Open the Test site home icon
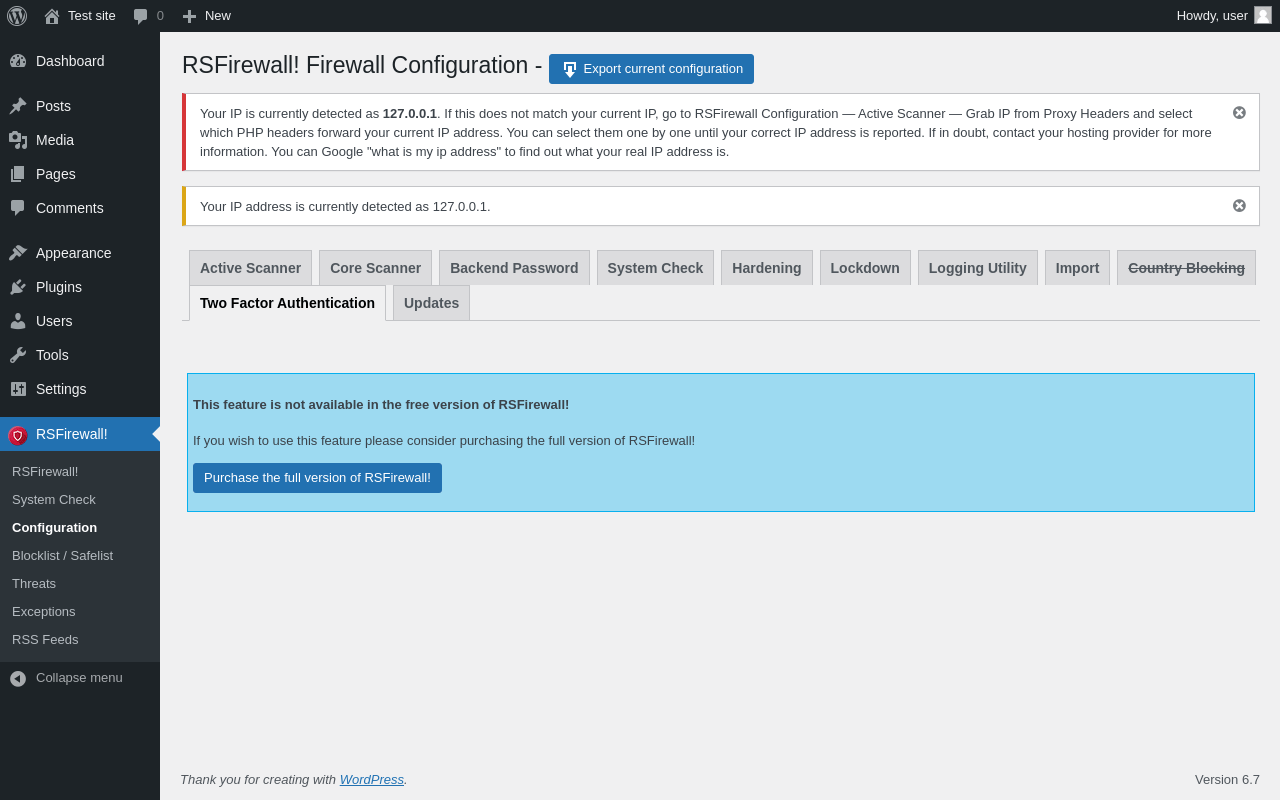Viewport: 1280px width, 800px height. point(51,16)
